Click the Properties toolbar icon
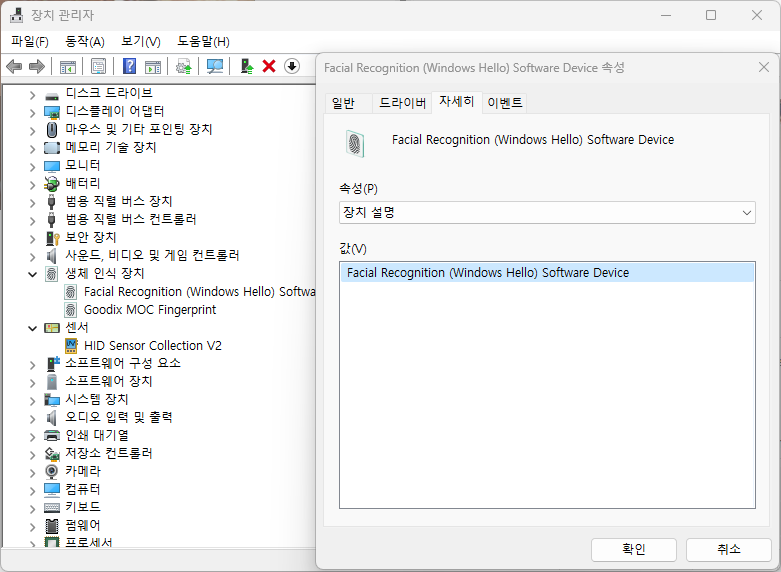The width and height of the screenshot is (781, 572). pyautogui.click(x=98, y=66)
